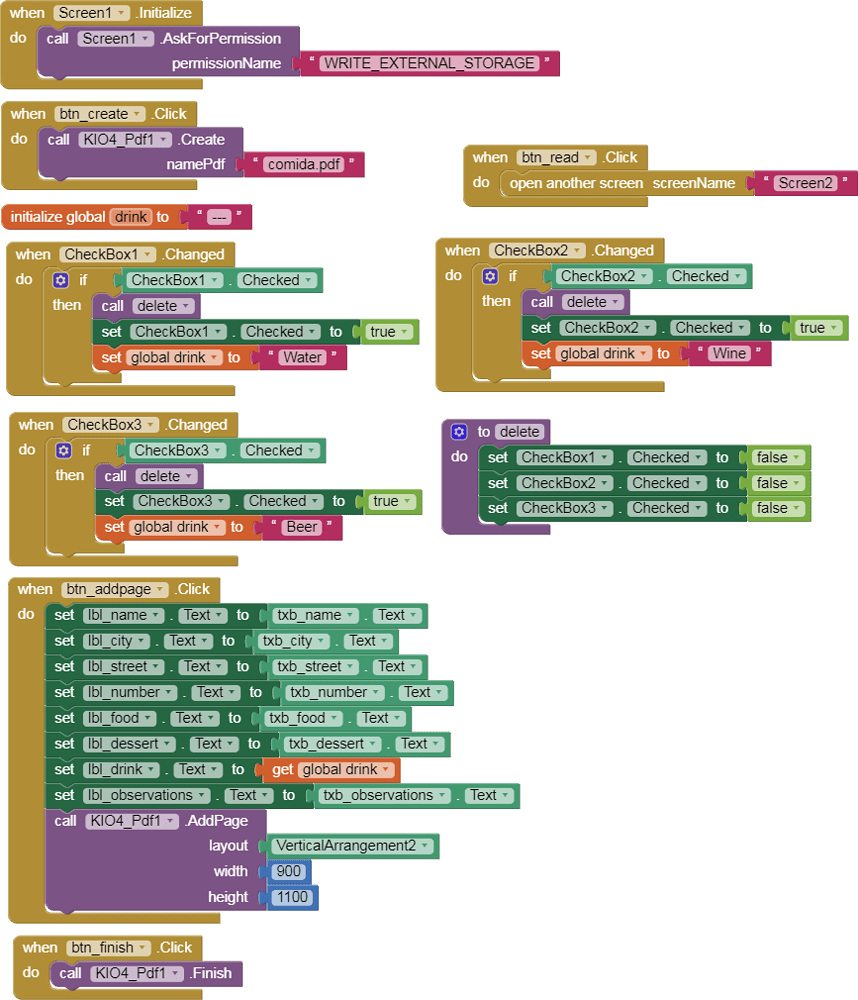Edit the "Wine" text string
Image resolution: width=858 pixels, height=1000 pixels.
(x=729, y=354)
